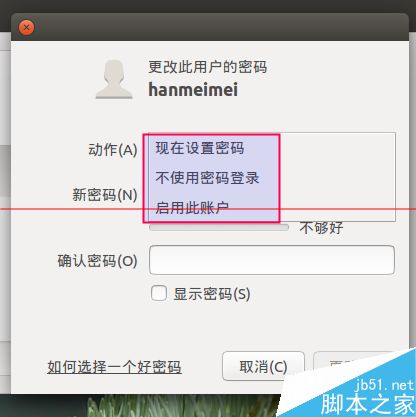Close the change password dialog
The height and width of the screenshot is (417, 416).
tap(26, 28)
